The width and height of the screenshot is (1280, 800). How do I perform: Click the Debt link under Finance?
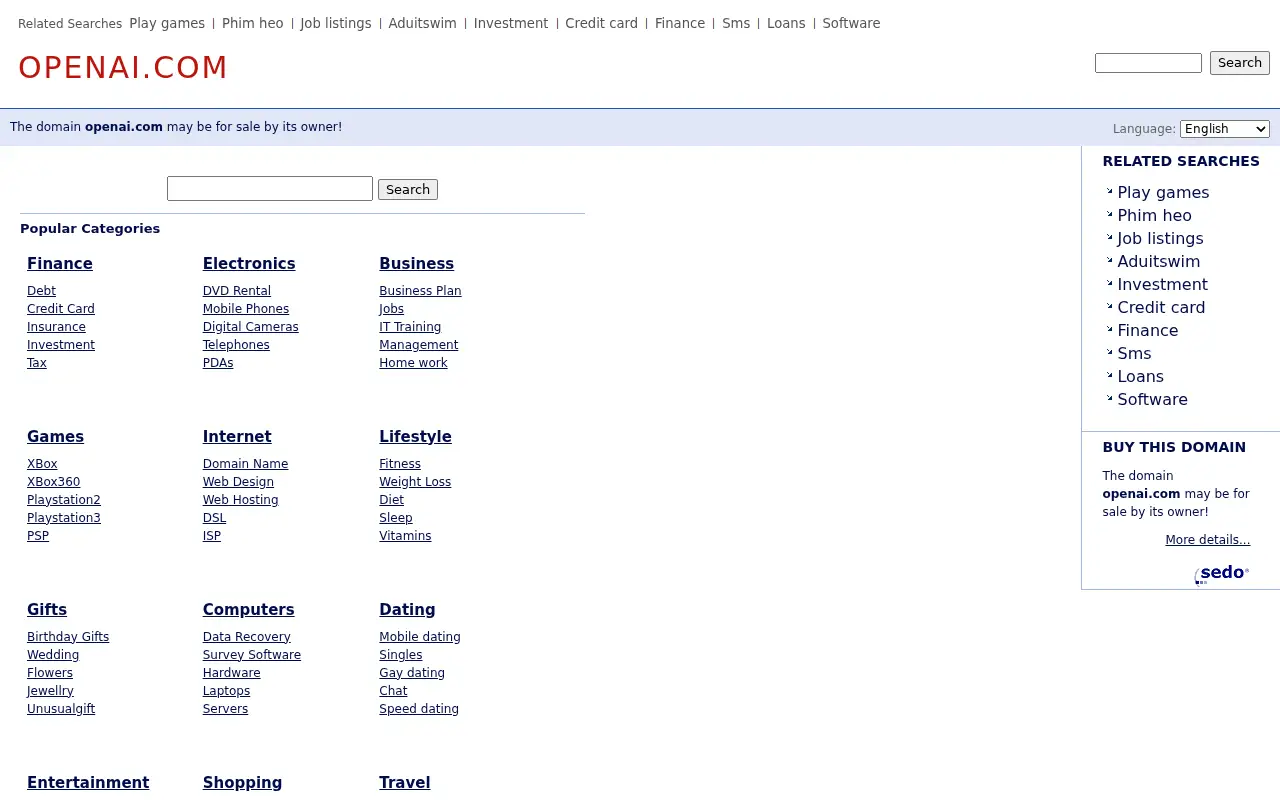(41, 291)
